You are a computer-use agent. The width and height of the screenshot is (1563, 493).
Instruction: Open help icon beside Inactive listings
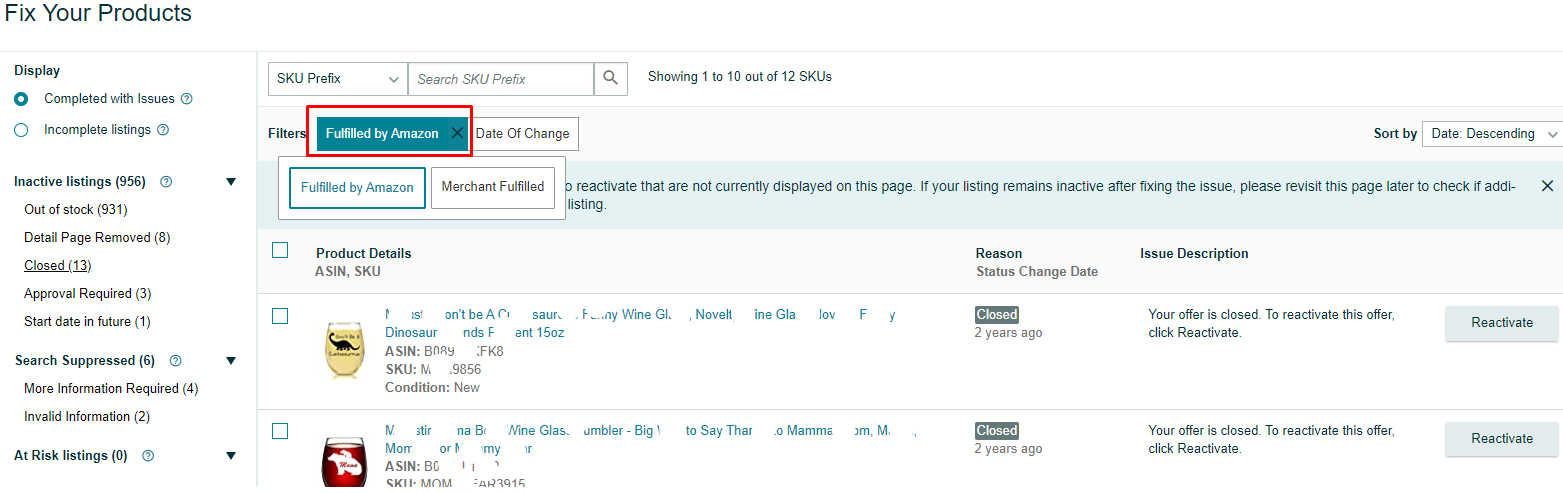(x=166, y=182)
